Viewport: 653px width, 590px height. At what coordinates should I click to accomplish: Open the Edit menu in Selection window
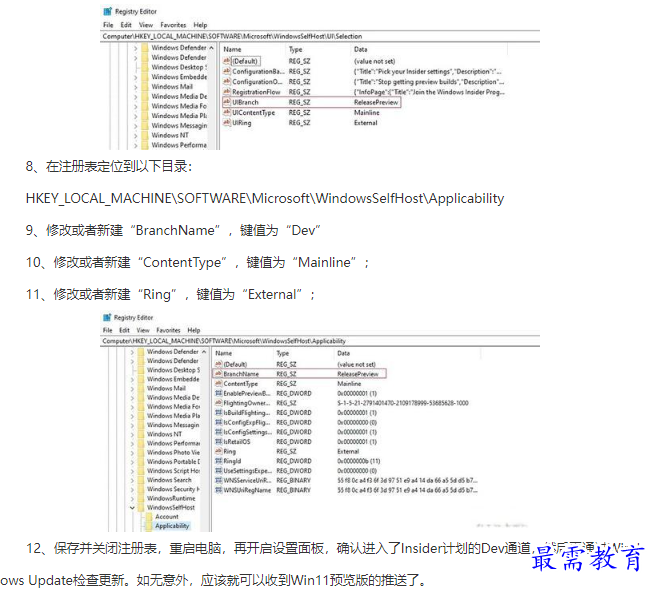(126, 25)
